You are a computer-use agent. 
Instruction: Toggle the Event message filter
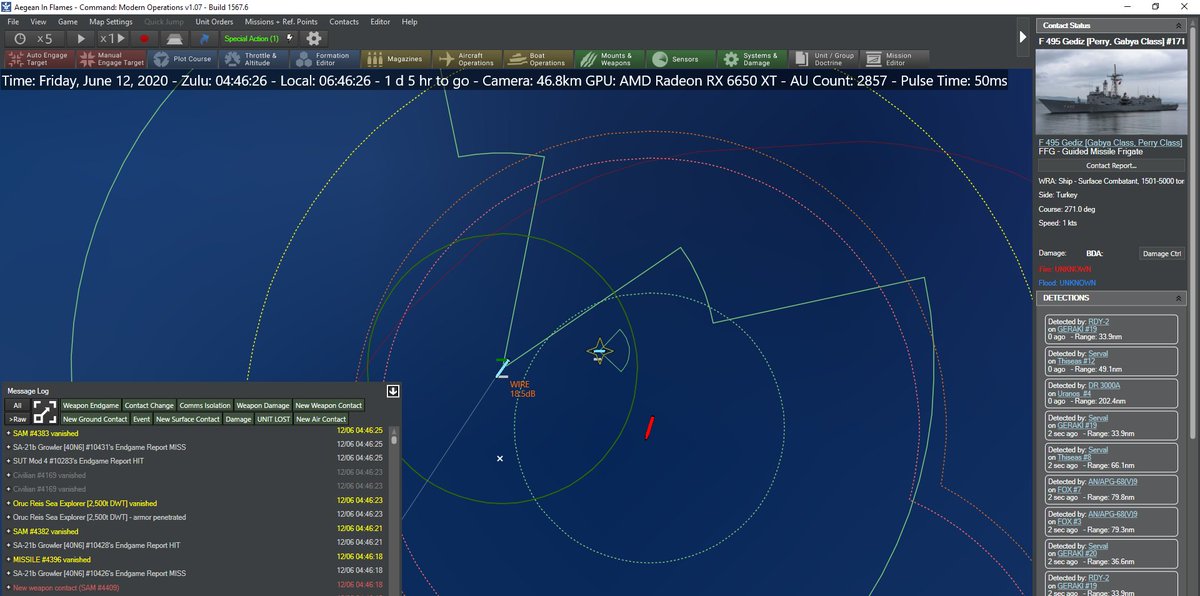tap(142, 419)
